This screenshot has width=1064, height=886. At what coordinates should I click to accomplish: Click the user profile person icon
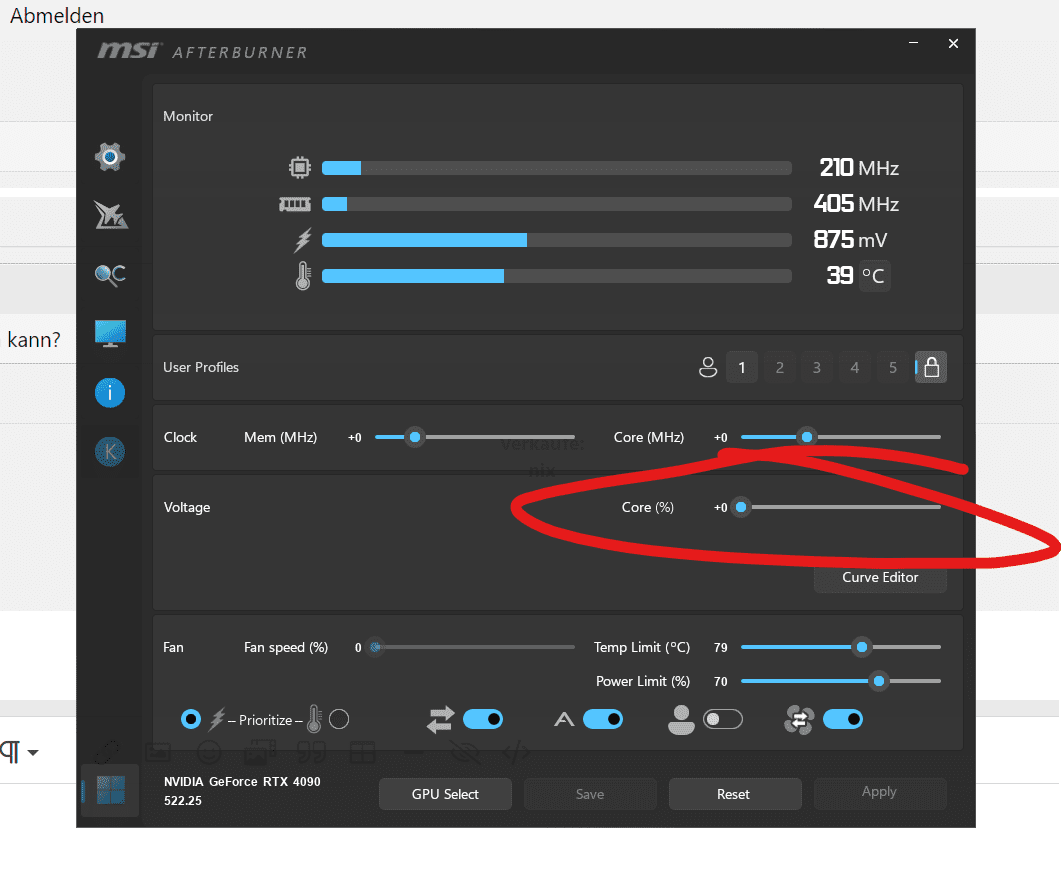708,367
